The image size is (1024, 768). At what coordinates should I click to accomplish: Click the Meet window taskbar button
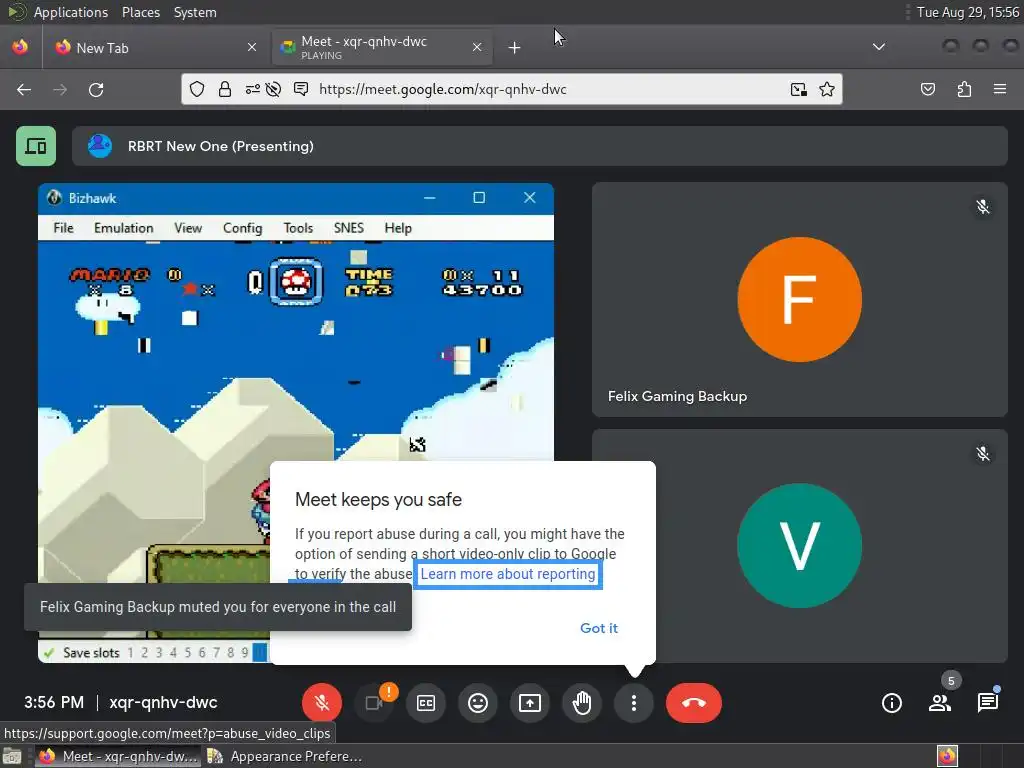[118, 756]
